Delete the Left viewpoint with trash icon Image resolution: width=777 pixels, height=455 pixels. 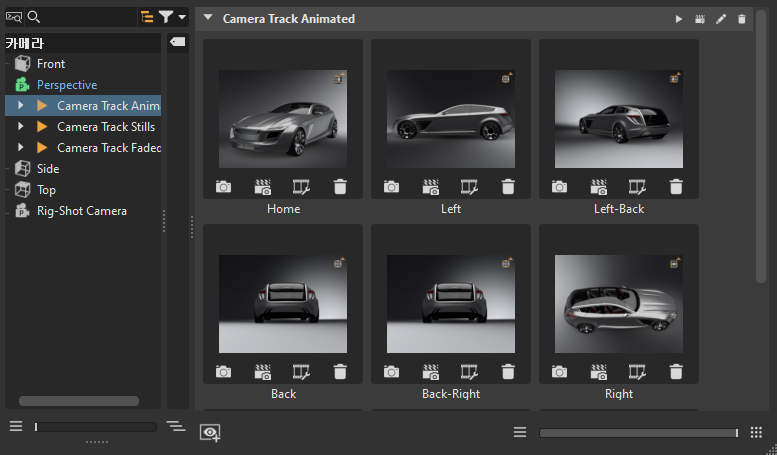click(508, 187)
